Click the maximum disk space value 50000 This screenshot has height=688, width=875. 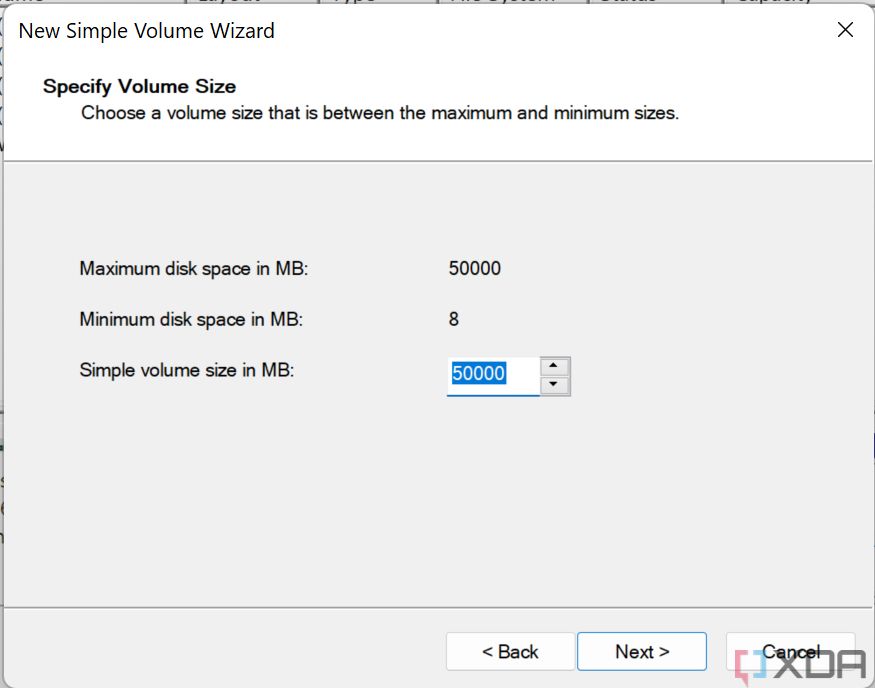pyautogui.click(x=475, y=268)
